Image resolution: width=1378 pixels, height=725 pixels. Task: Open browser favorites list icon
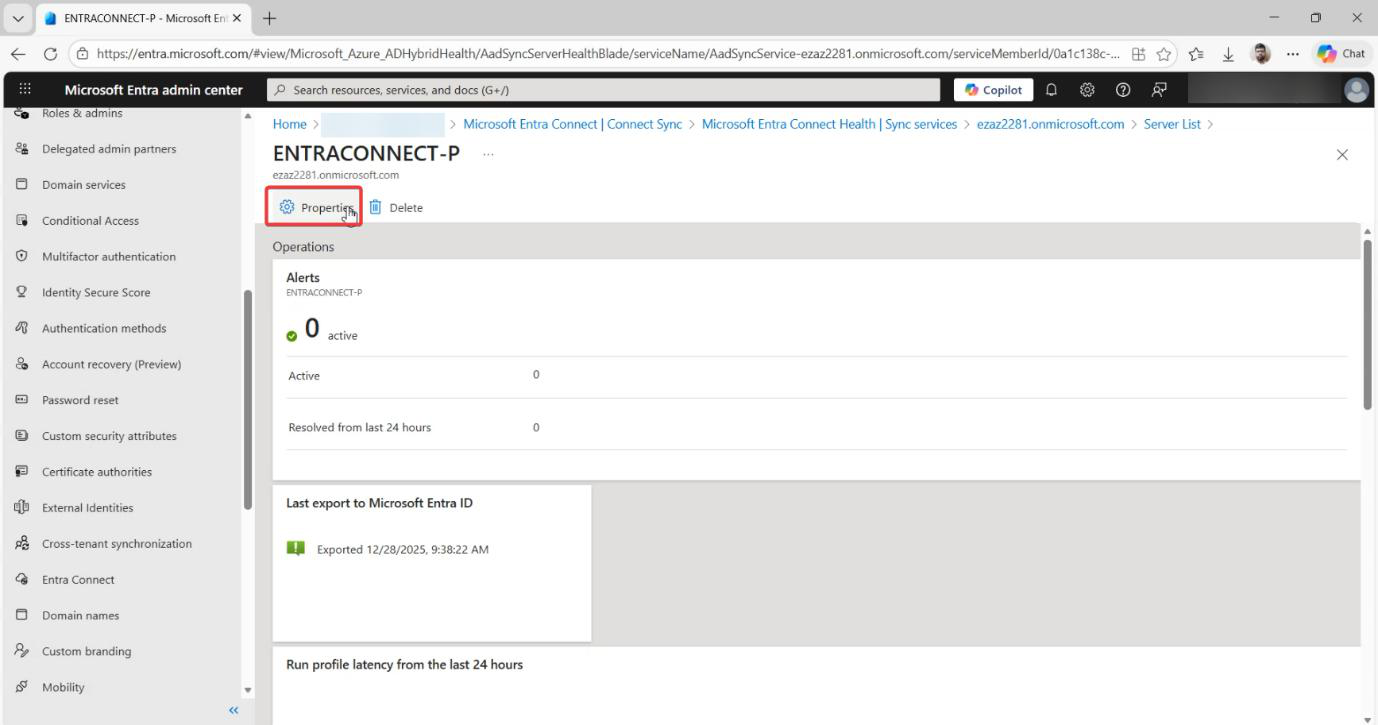pyautogui.click(x=1196, y=54)
